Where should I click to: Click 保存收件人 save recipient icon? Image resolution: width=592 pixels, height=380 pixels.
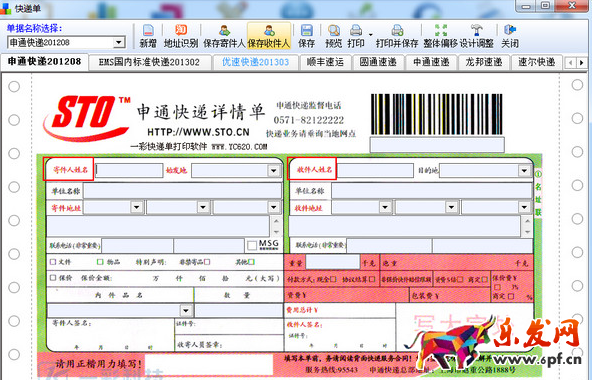coord(269,30)
